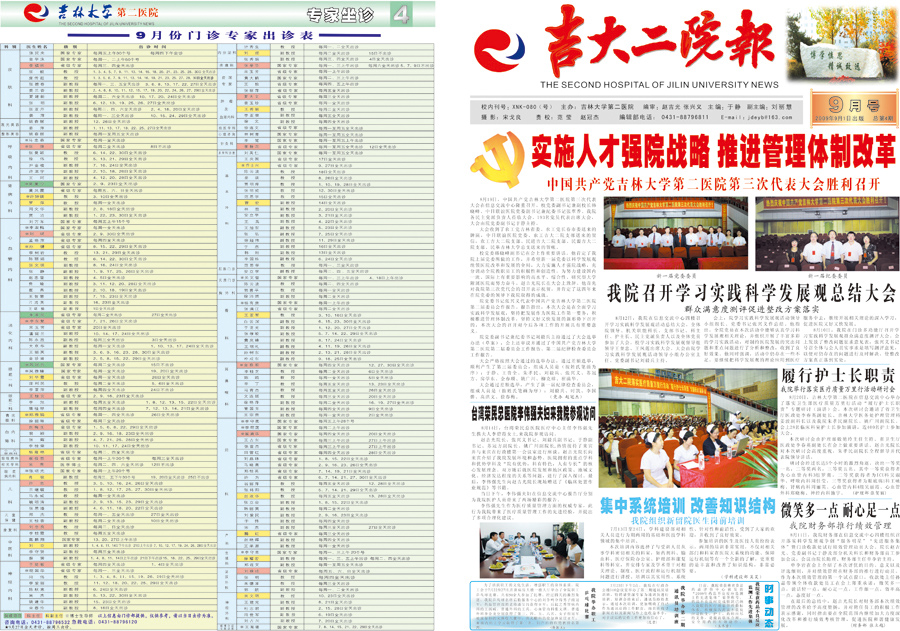Open the nurses' assembly hall photo
Screen dimensions: 900x631
point(688,428)
